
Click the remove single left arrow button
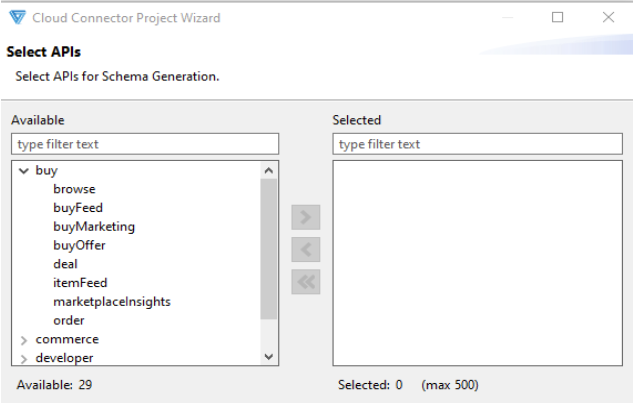[x=306, y=250]
